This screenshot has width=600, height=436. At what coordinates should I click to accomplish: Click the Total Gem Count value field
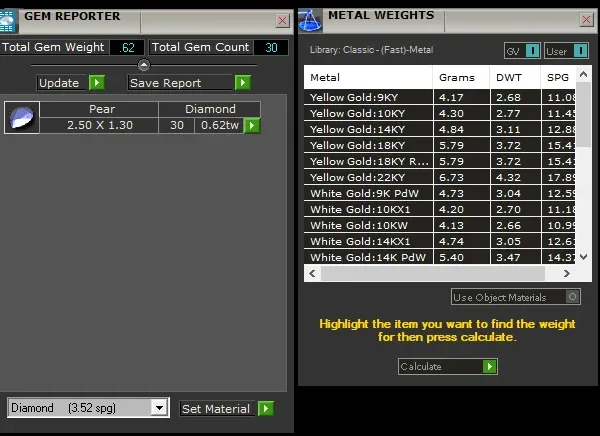click(x=271, y=47)
